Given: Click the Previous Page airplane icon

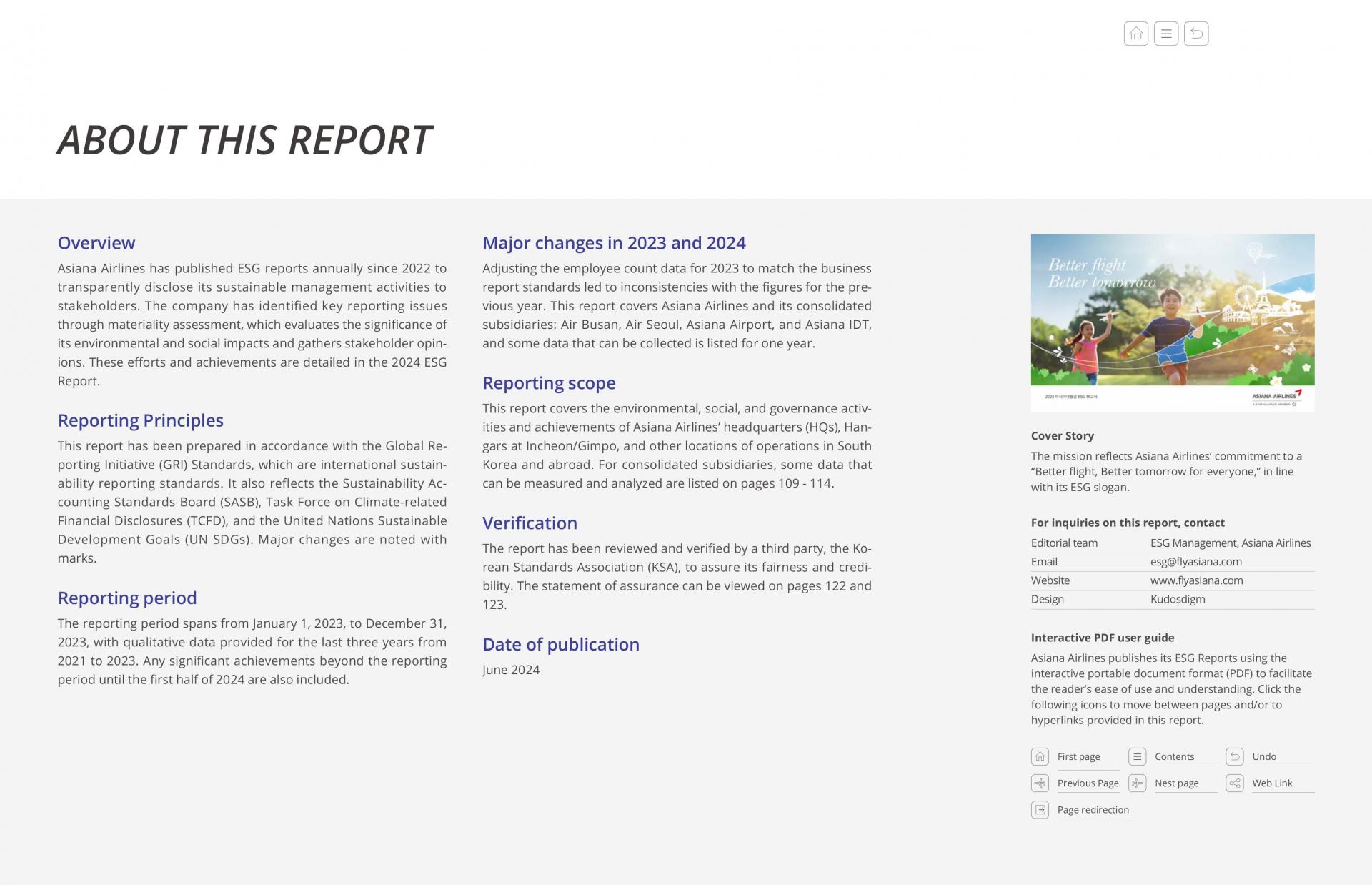Looking at the screenshot, I should click(1040, 783).
